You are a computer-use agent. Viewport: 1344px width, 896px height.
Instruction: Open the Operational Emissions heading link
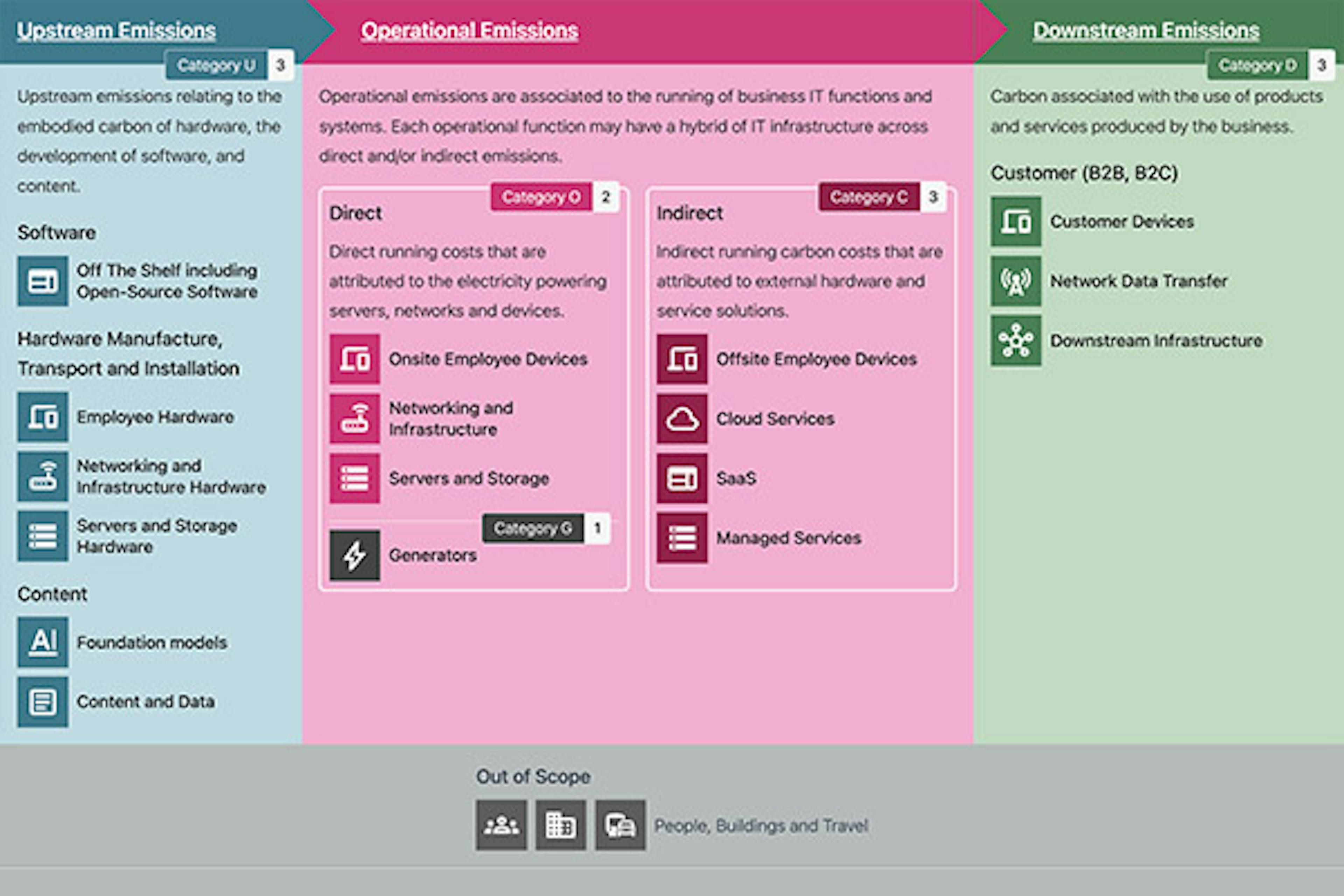(469, 30)
